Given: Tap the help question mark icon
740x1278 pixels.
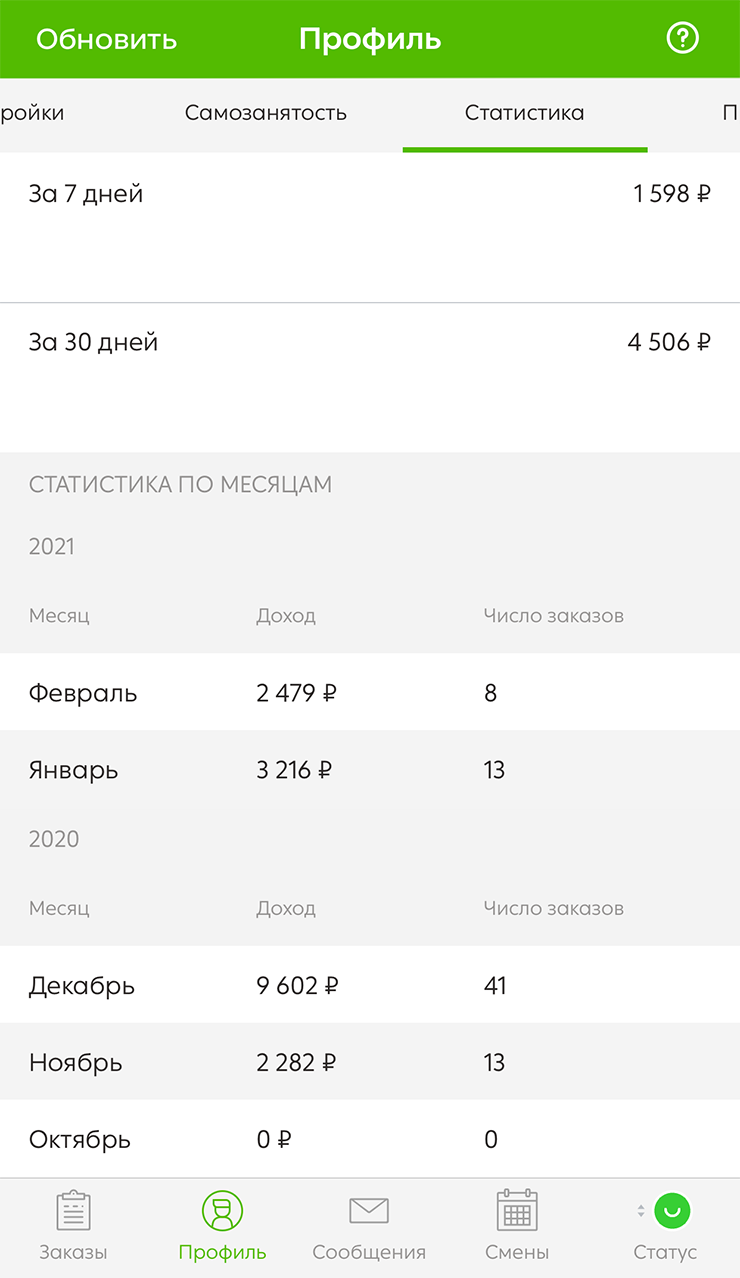Looking at the screenshot, I should [x=682, y=39].
